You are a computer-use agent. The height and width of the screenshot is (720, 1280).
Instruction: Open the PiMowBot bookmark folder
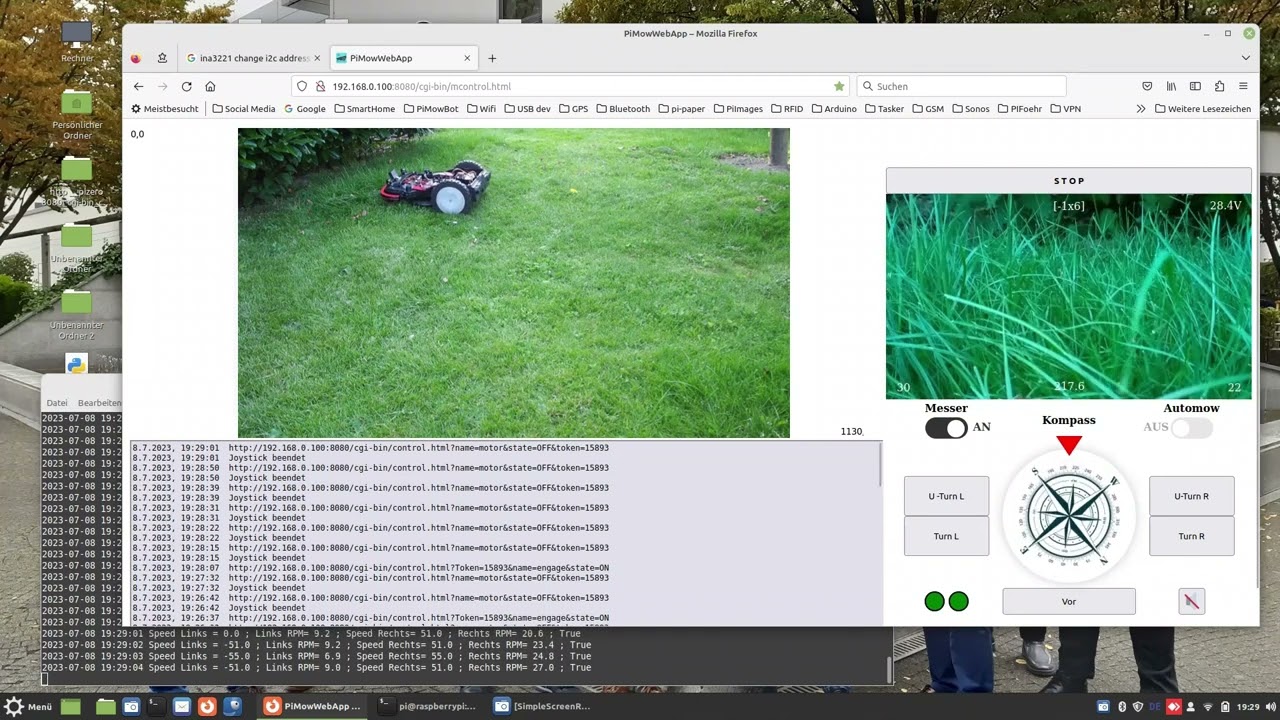(x=431, y=108)
